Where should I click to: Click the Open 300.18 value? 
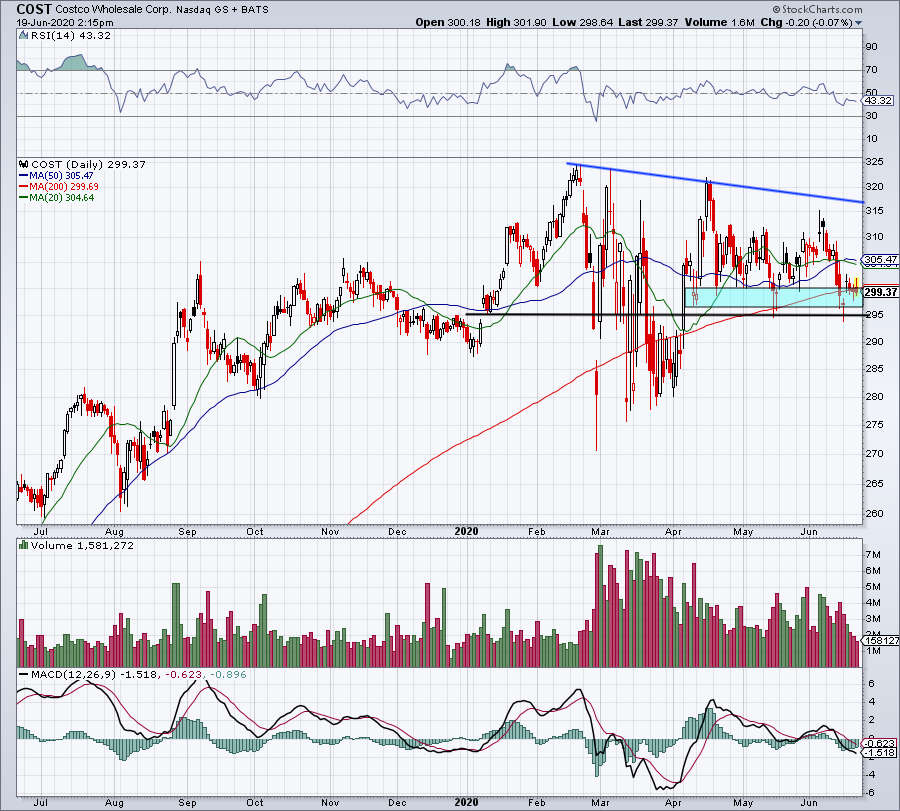tap(448, 22)
